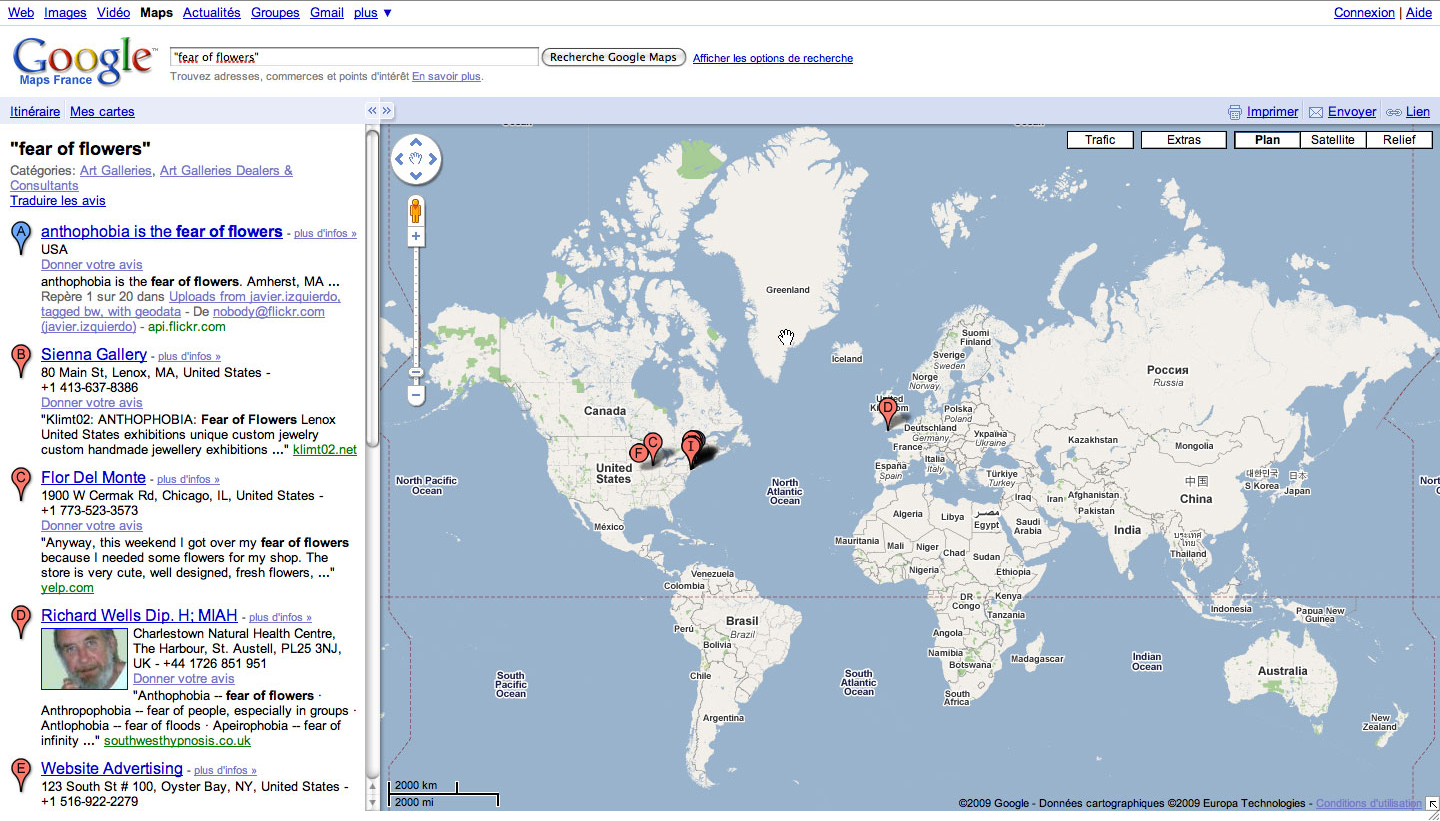Click the search field containing fear of flowers
1440x821 pixels.
(354, 57)
